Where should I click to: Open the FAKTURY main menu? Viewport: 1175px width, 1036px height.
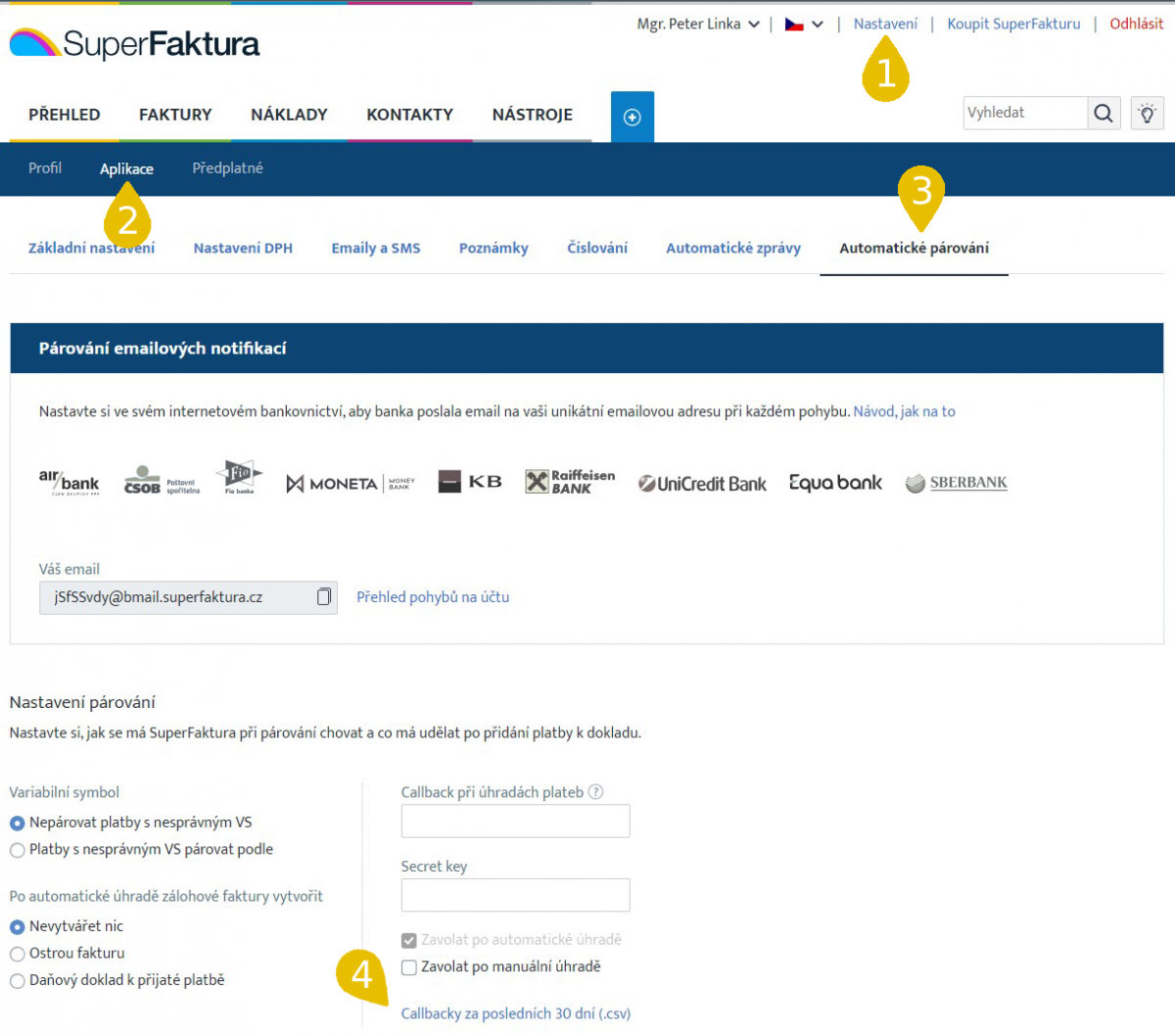pyautogui.click(x=175, y=115)
